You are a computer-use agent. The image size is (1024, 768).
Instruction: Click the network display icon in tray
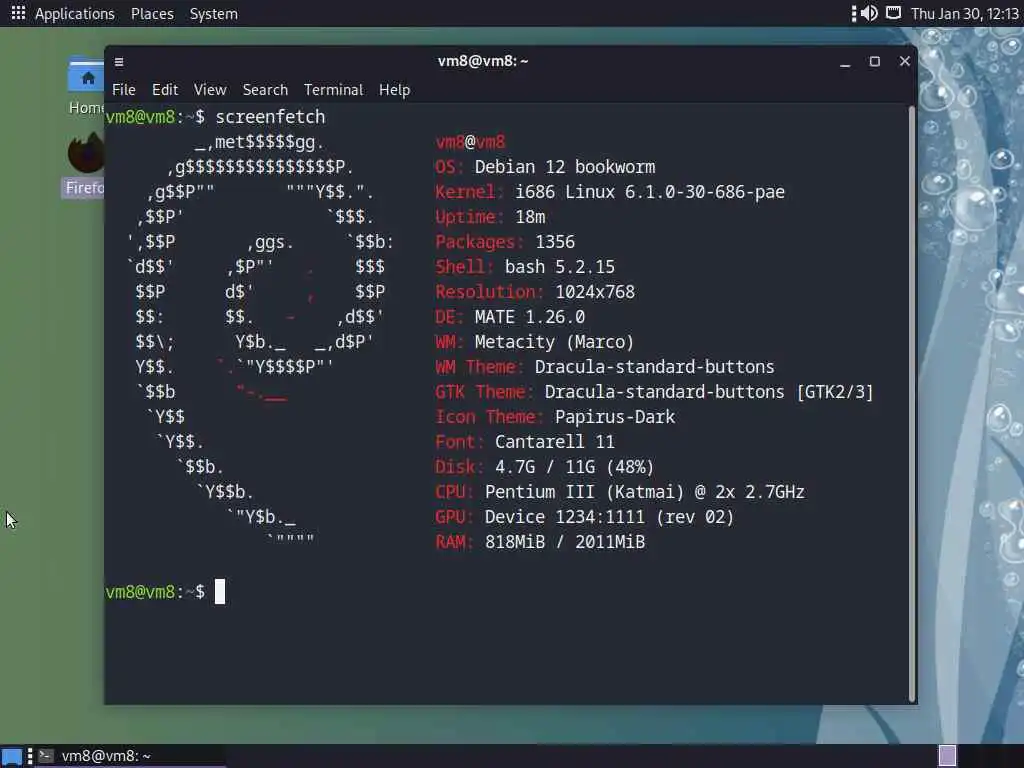coord(893,13)
